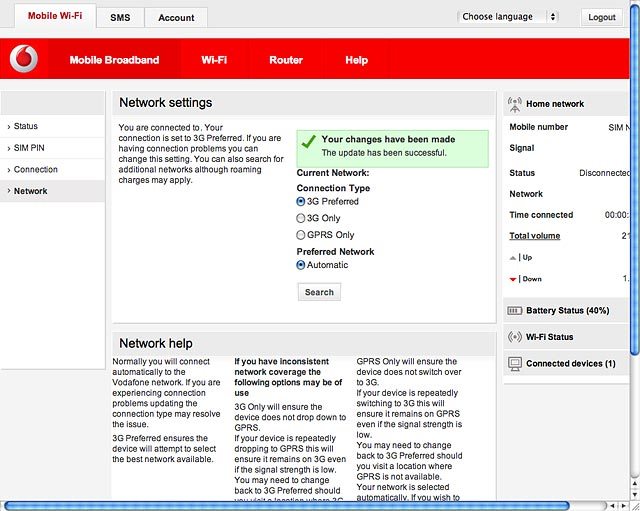
Task: Select the Automatic preferred network option
Action: pos(300,265)
